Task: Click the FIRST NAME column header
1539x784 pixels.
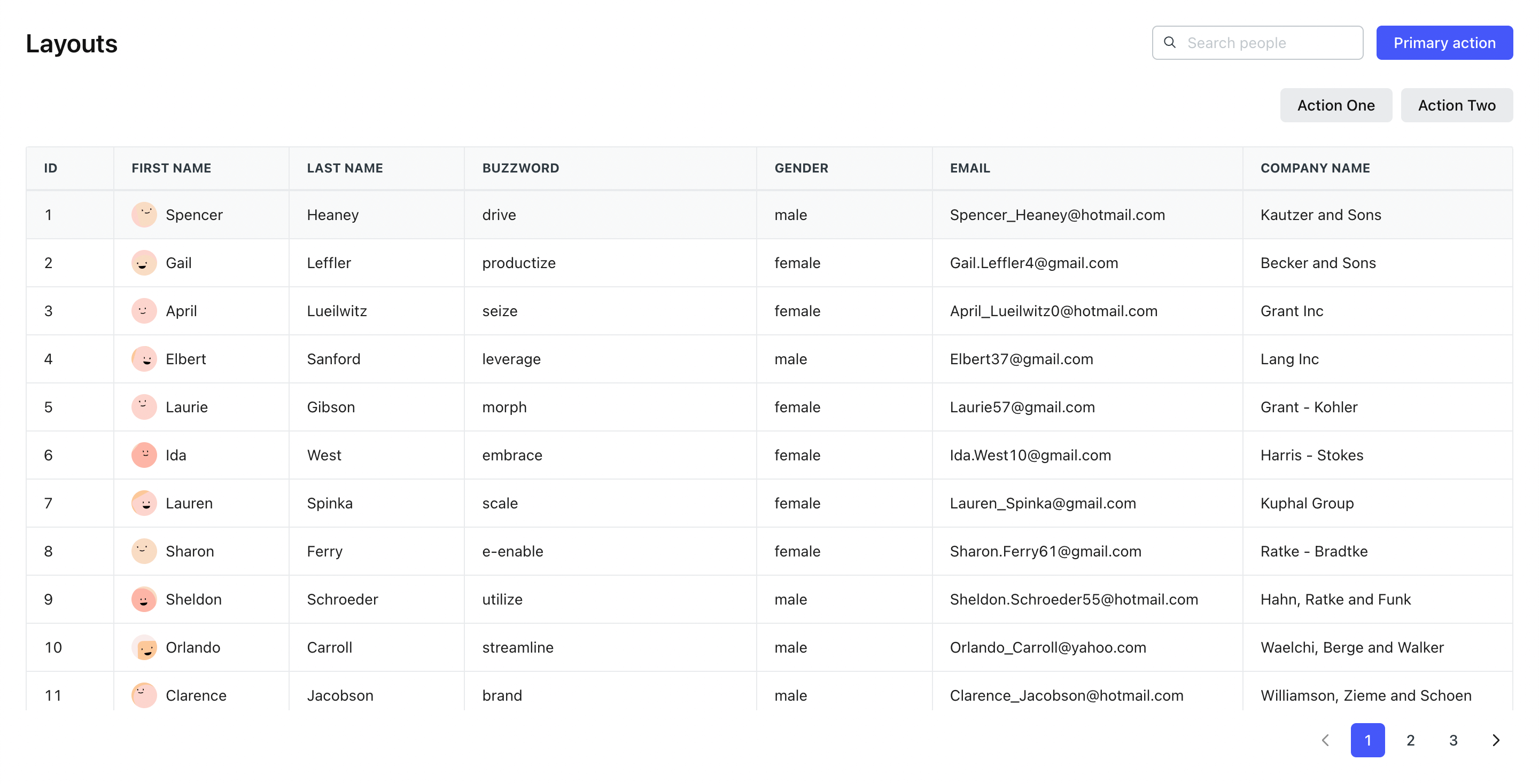Action: pos(171,168)
